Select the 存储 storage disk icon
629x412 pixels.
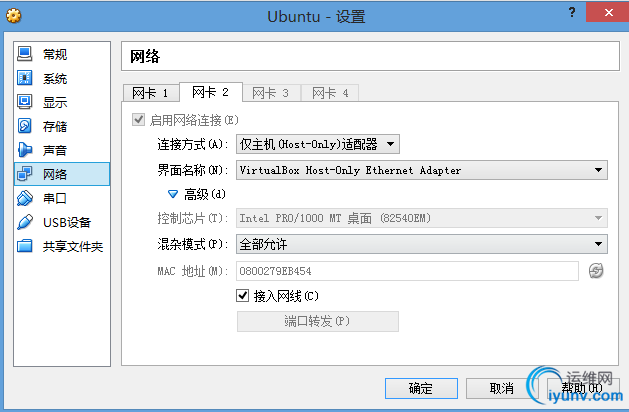(24, 126)
